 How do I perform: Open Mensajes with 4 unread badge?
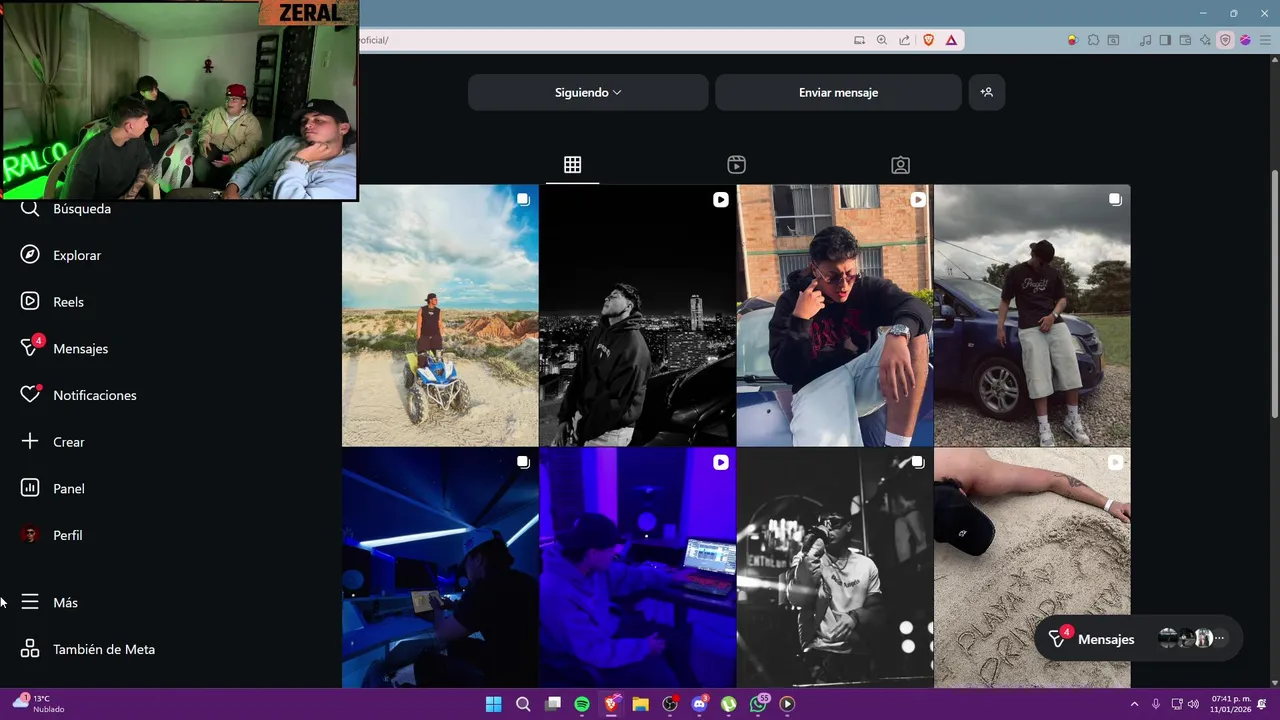pos(64,348)
